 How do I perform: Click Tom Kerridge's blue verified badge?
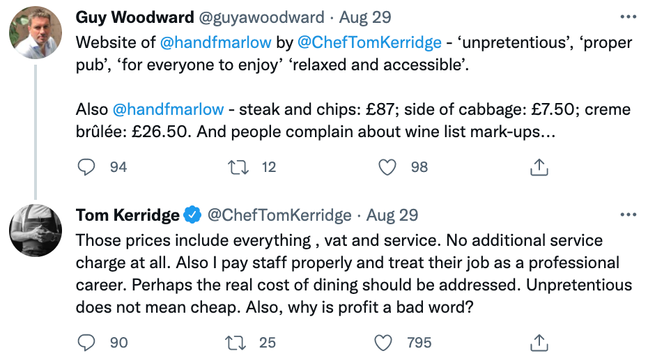pyautogui.click(x=192, y=215)
